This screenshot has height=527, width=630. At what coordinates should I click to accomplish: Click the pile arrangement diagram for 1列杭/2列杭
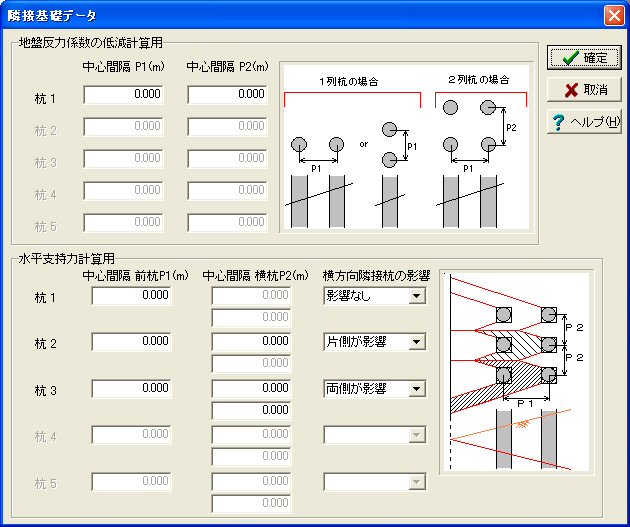[407, 147]
